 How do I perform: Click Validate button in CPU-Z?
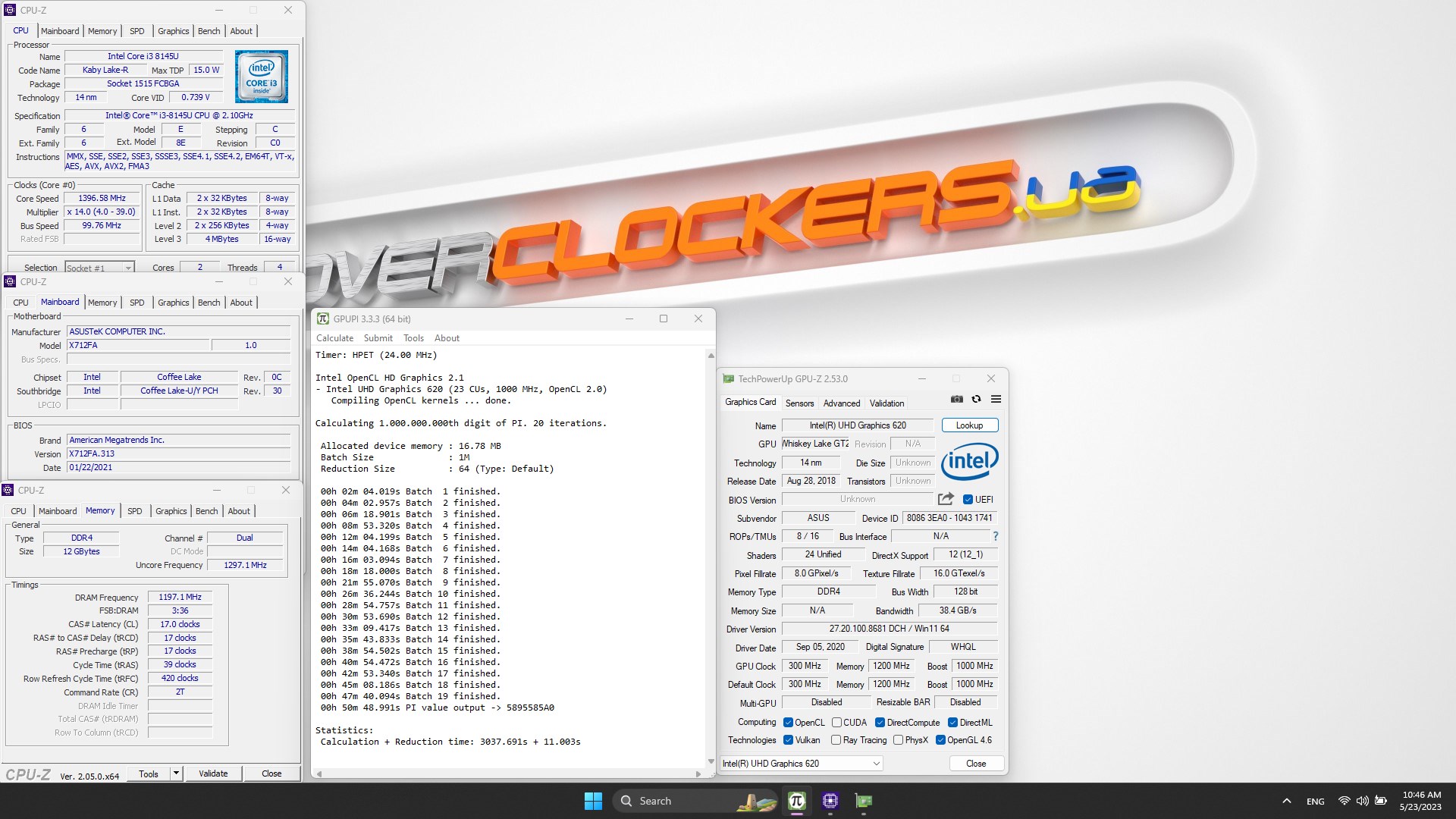point(213,773)
